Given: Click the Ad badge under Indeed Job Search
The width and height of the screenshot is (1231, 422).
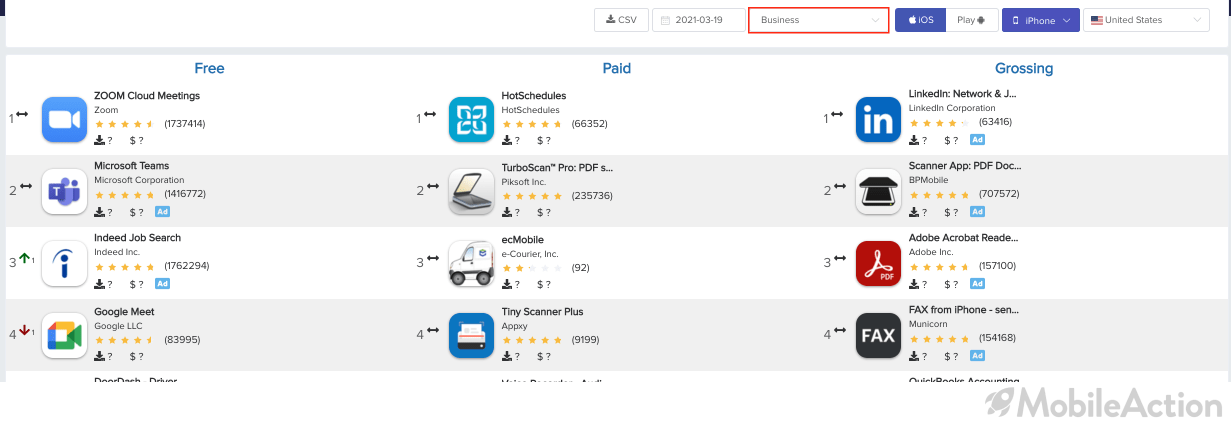Looking at the screenshot, I should tap(162, 284).
